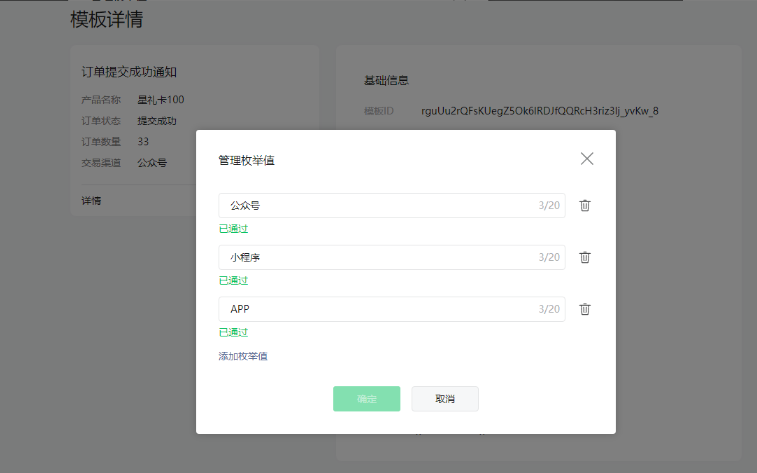Delete the 公众号 enum value
Viewport: 757px width, 473px height.
point(585,205)
